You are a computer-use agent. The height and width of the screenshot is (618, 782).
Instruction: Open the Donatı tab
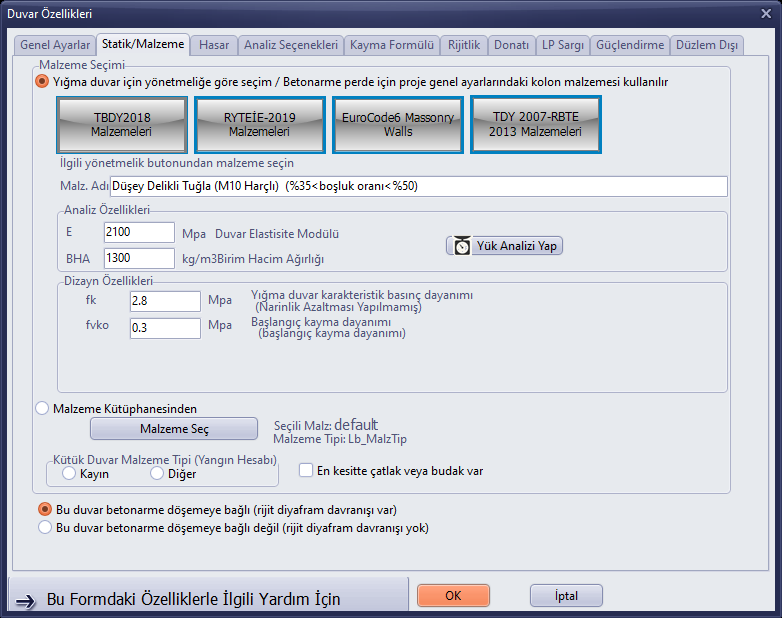click(511, 45)
